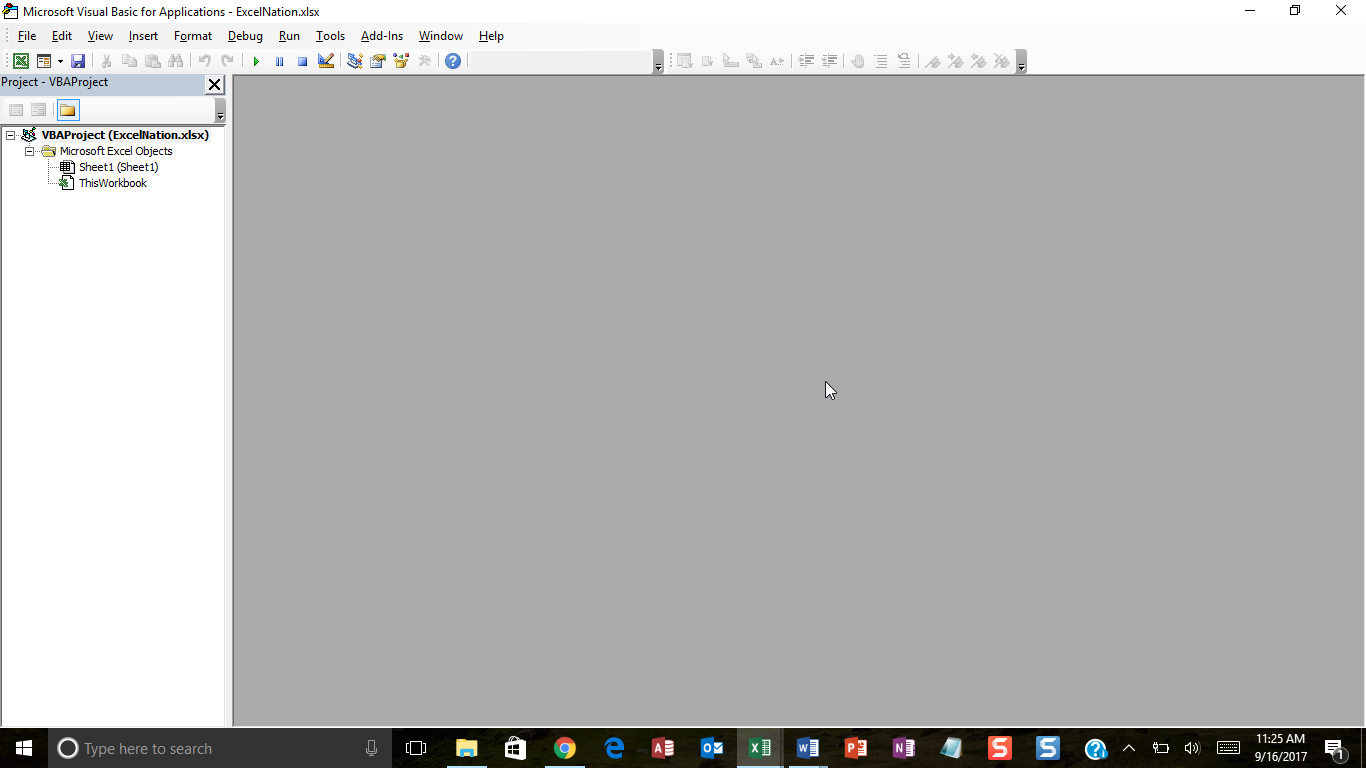The width and height of the screenshot is (1366, 768).
Task: Toggle Design Mode ruler icon
Action: pyautogui.click(x=325, y=61)
